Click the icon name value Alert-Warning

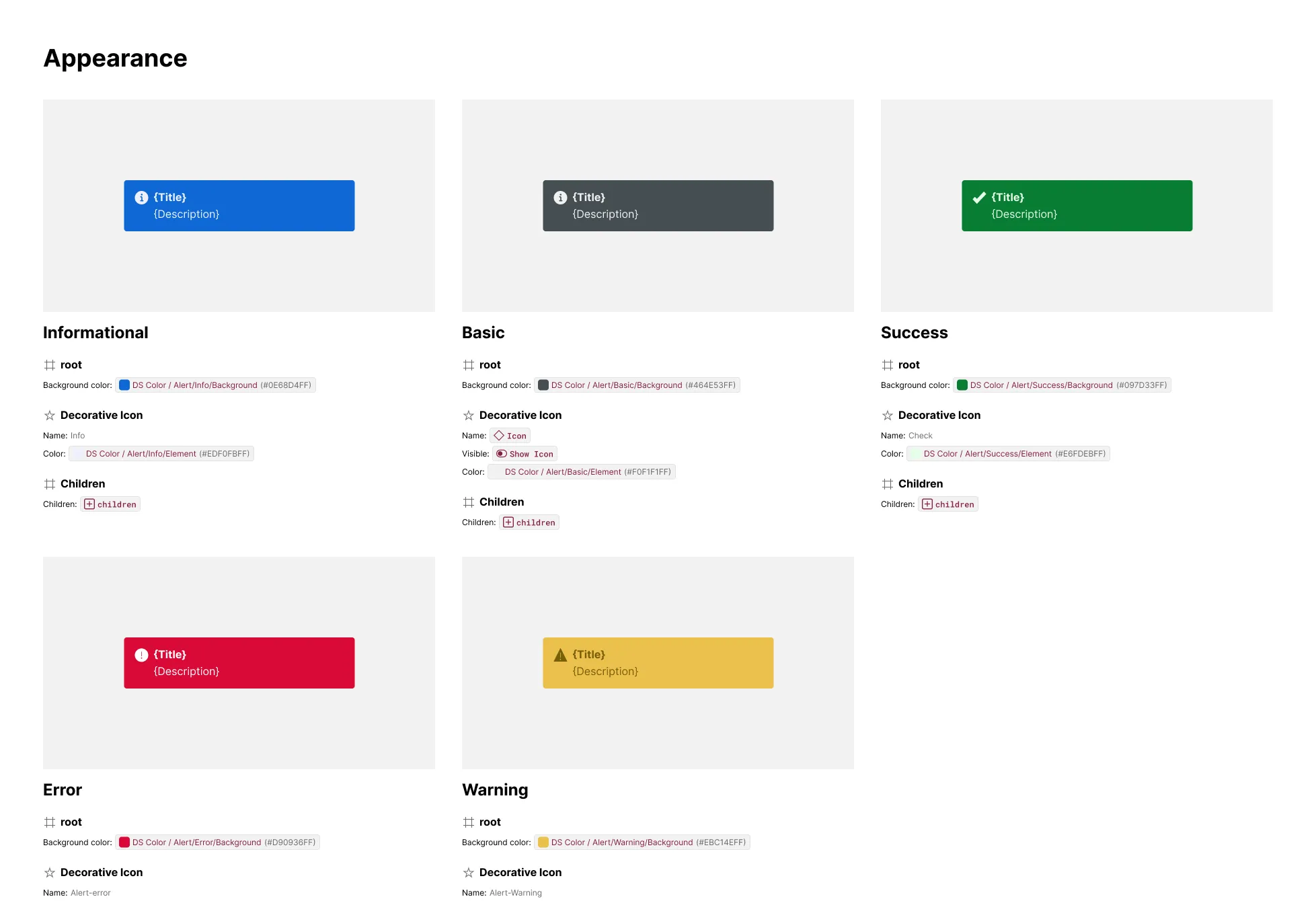click(516, 893)
